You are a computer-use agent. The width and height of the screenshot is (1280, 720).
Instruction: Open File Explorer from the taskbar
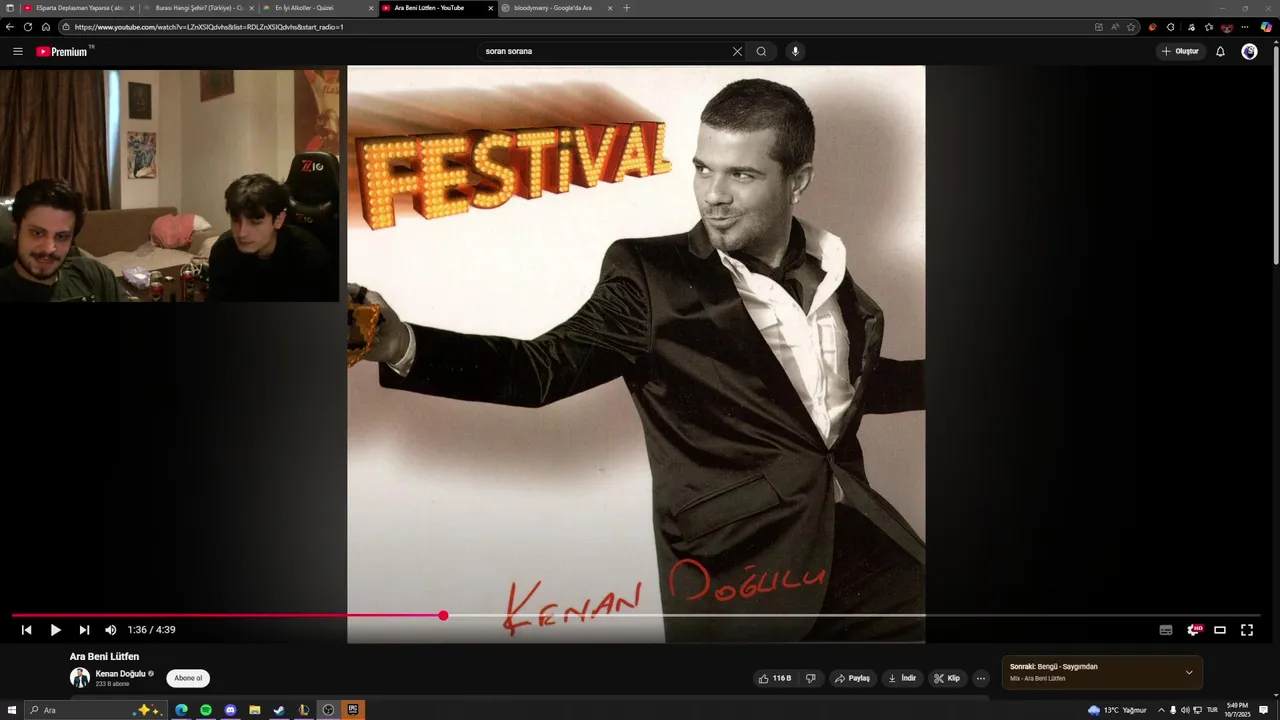coord(255,710)
